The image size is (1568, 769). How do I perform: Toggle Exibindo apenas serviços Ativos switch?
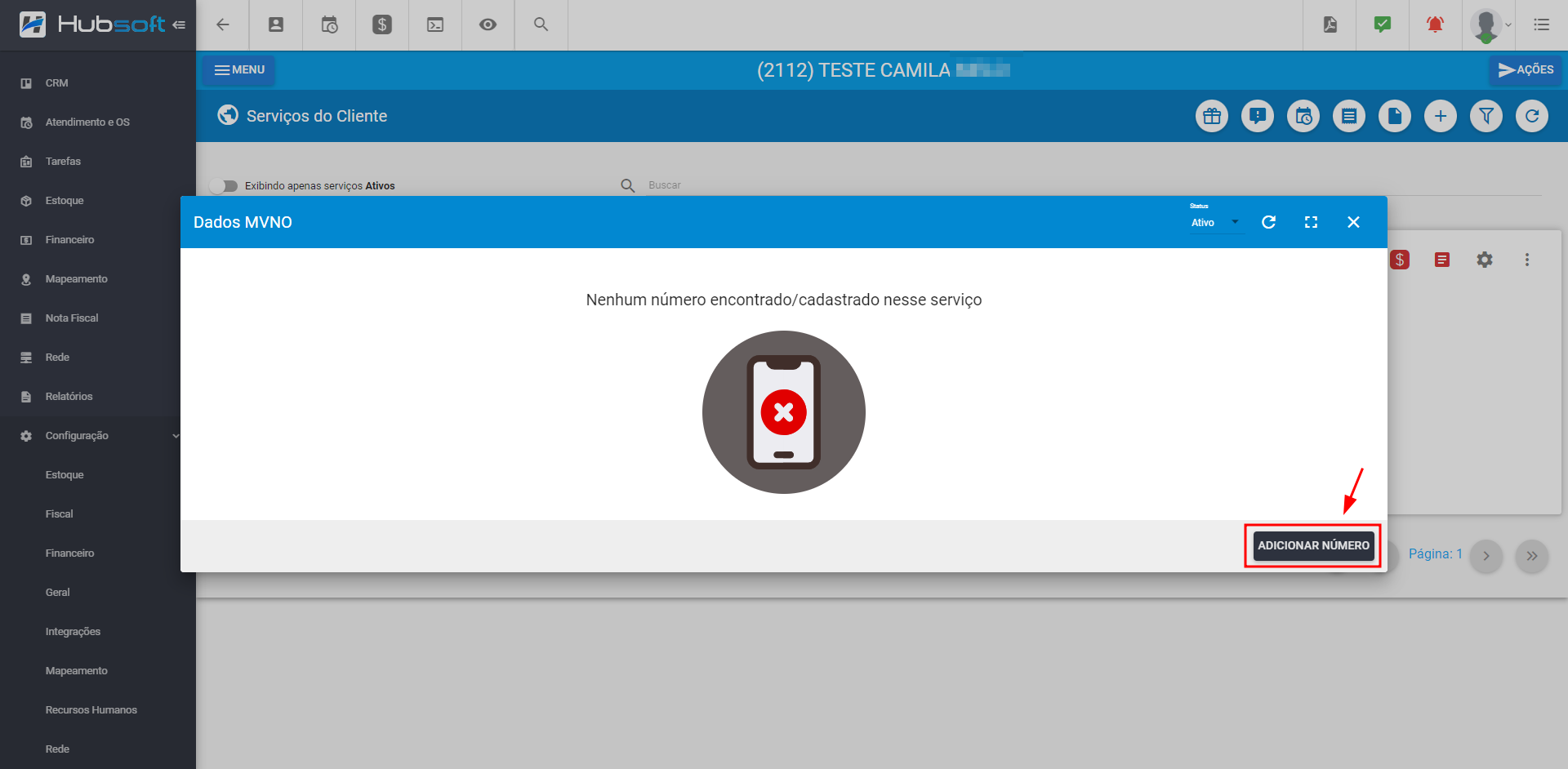click(223, 186)
